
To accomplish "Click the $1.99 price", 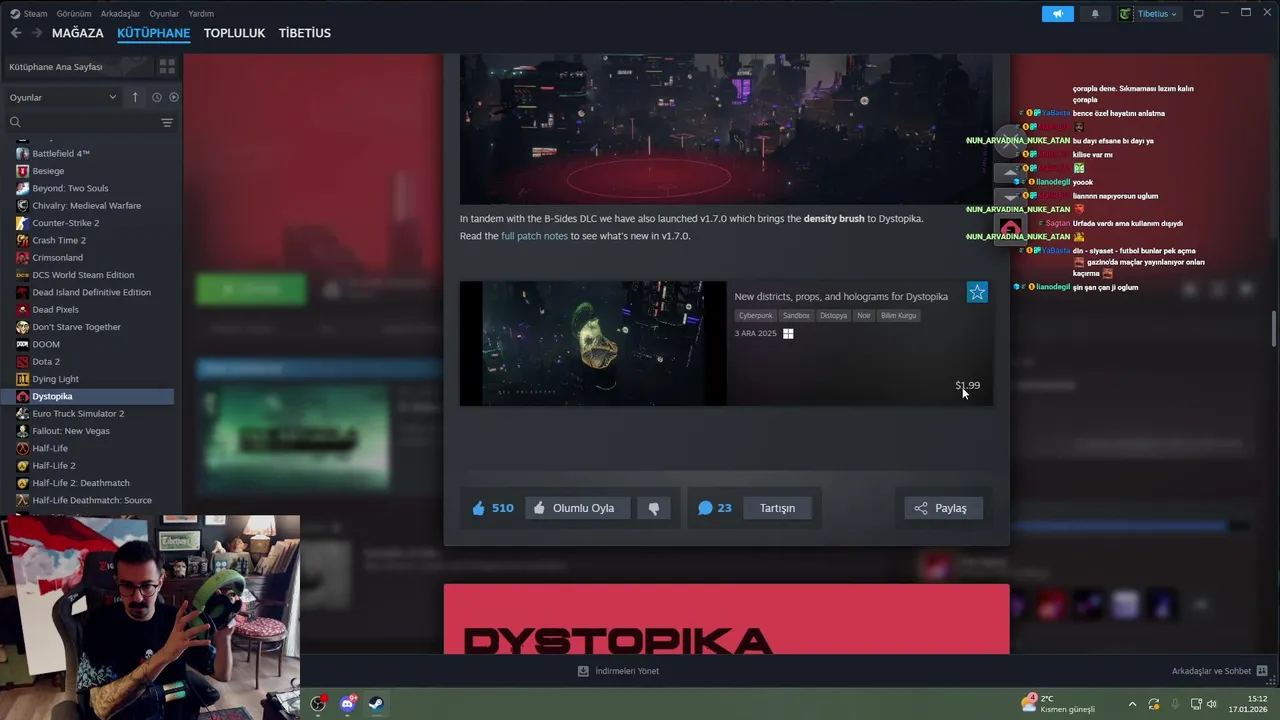I will click(968, 385).
